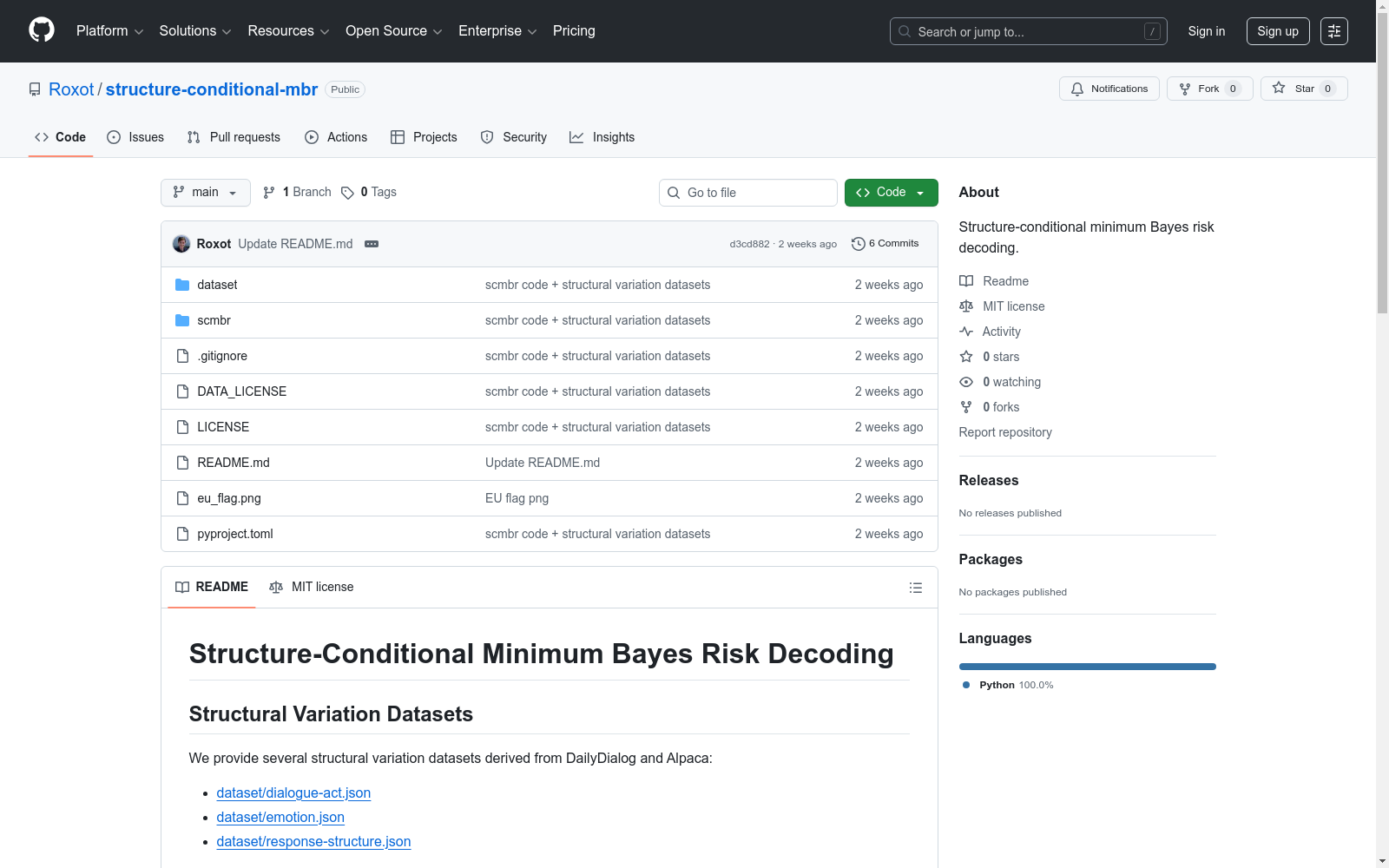Open the main branch selector dropdown
Image resolution: width=1389 pixels, height=868 pixels.
[206, 193]
